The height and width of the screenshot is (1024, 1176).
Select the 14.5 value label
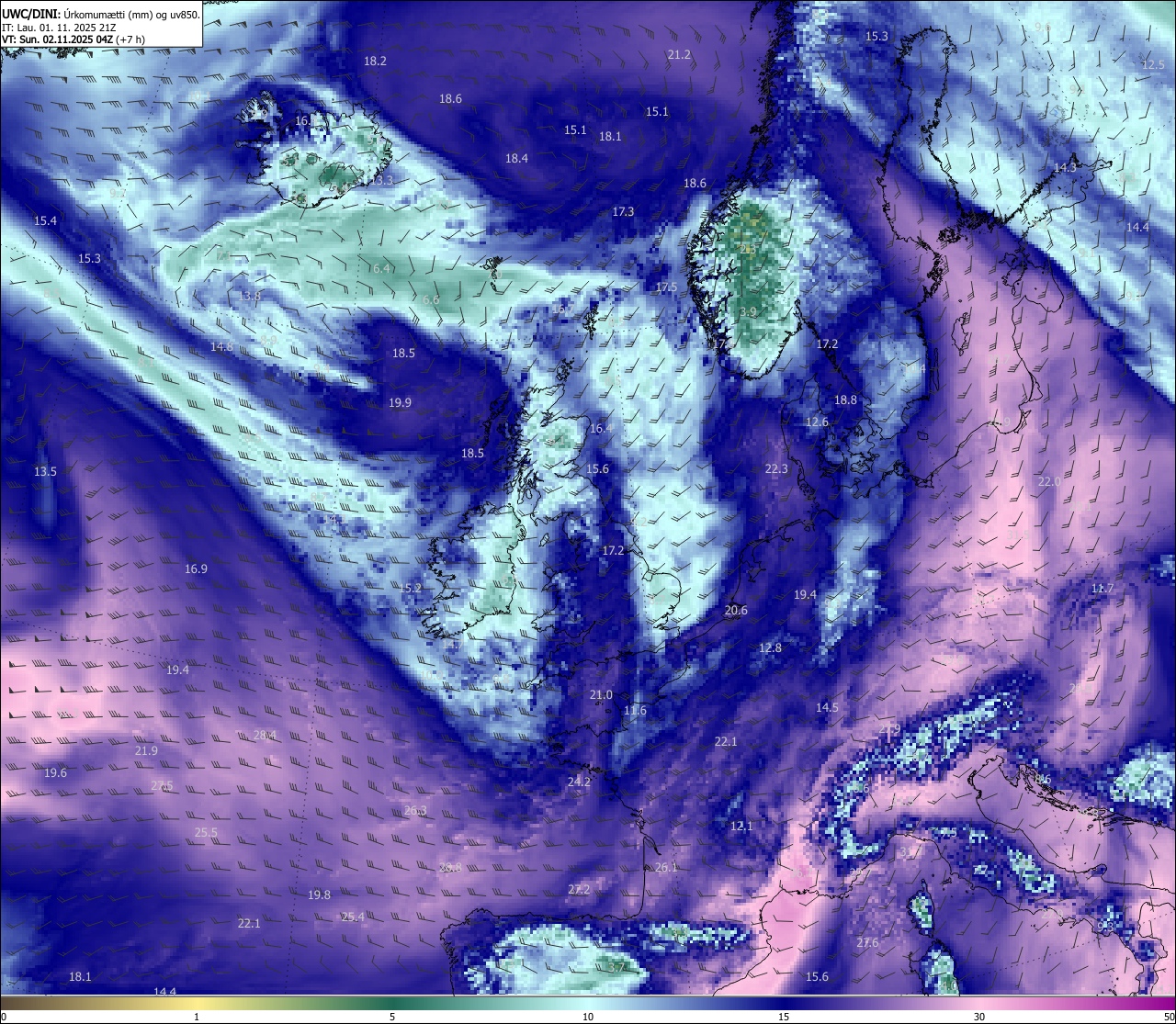[x=827, y=708]
